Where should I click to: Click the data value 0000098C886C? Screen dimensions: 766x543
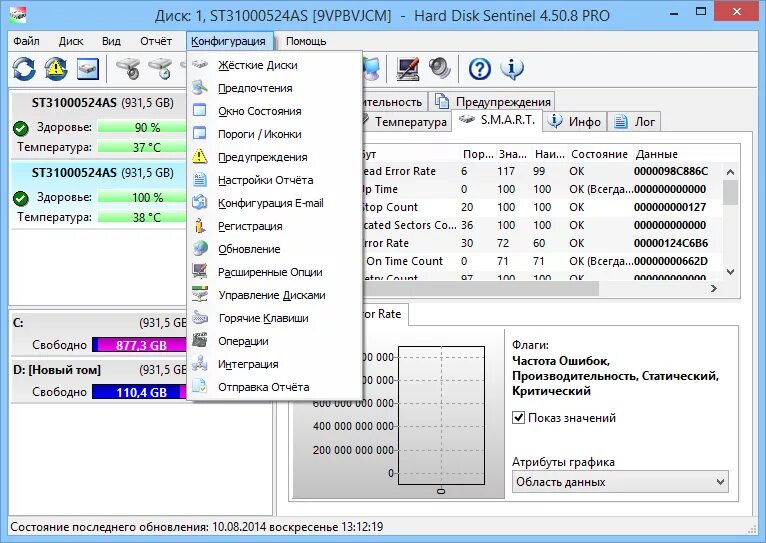coord(671,171)
